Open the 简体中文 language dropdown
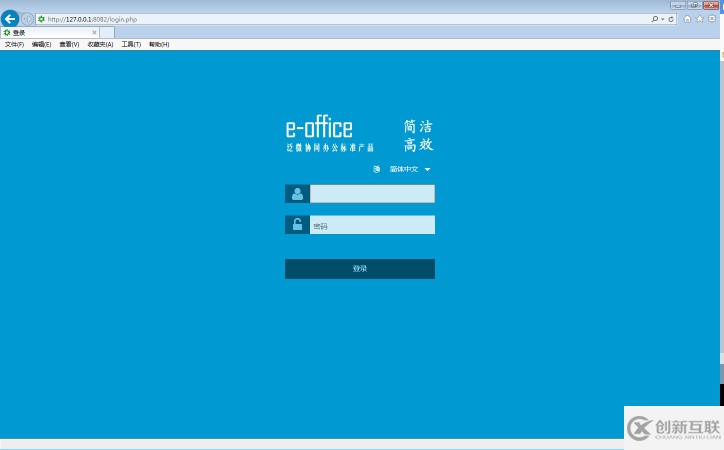724x450 pixels. click(410, 169)
